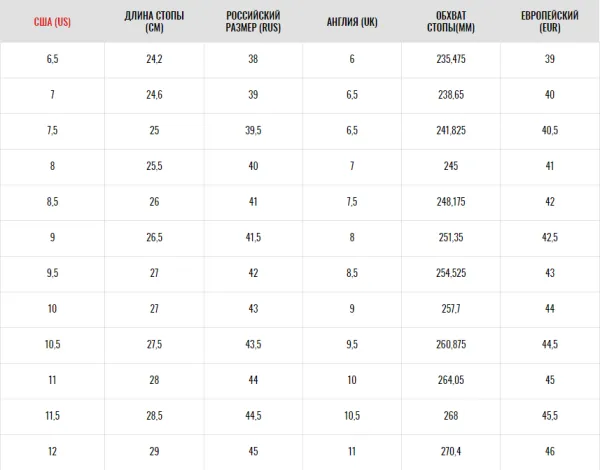Screen dimensions: 600x470
Task: Click the ОБХВАТ СТОПЫ(ММ) header
Action: (451, 21)
